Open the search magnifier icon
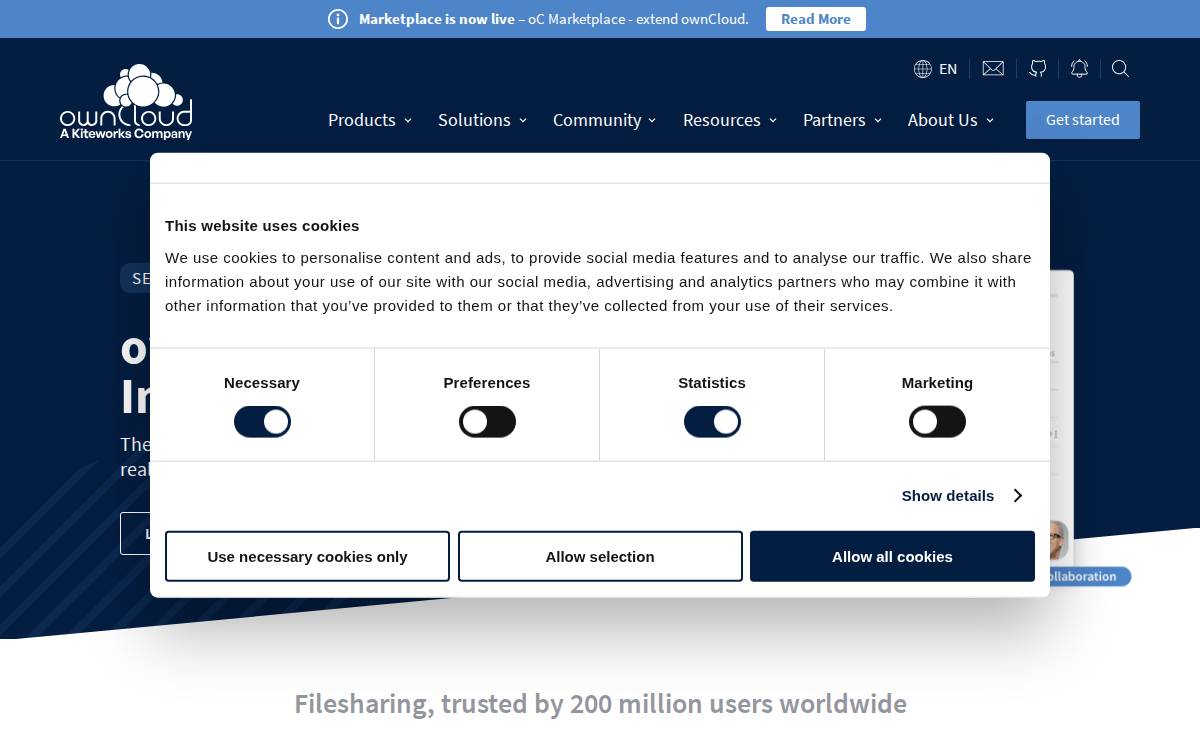Viewport: 1200px width, 750px height. pos(1121,69)
